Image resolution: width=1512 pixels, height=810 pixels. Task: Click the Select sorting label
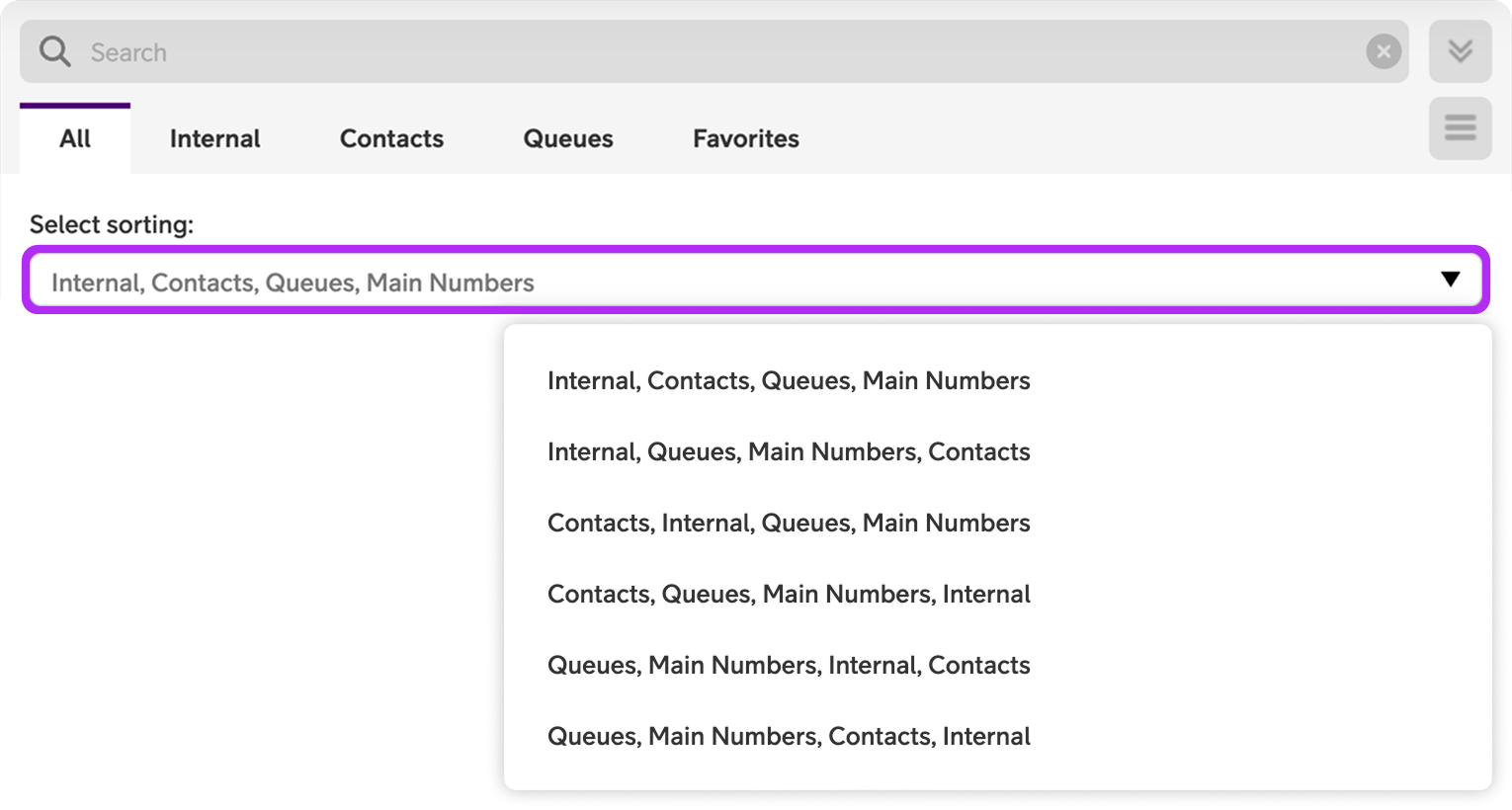coord(112,225)
